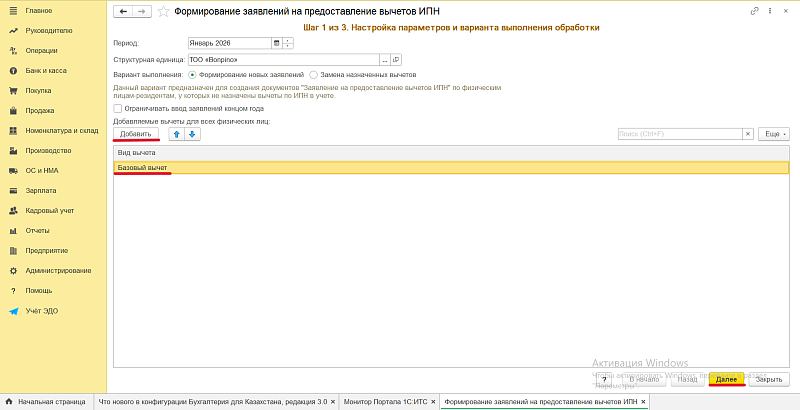
Task: Open Структурная единица selection ellipsis
Action: tap(383, 59)
